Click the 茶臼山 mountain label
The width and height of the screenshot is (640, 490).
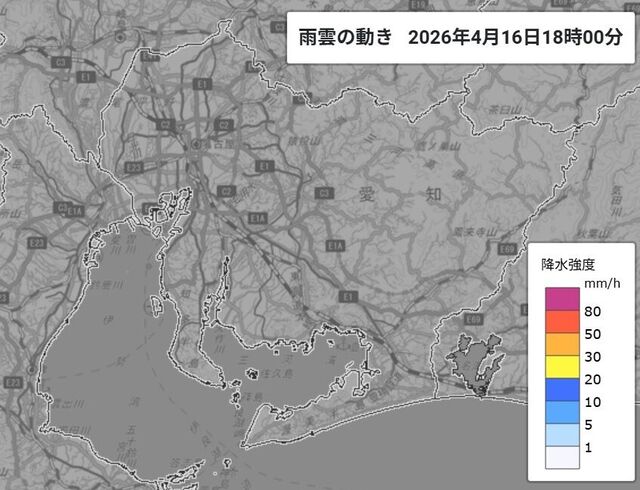coord(505,109)
